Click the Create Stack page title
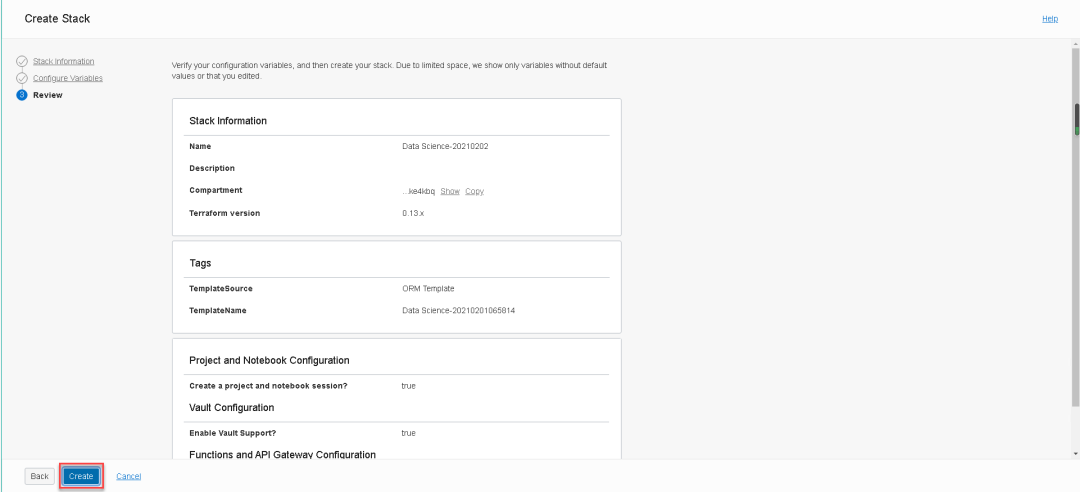Viewport: 1080px width, 492px height. point(62,18)
